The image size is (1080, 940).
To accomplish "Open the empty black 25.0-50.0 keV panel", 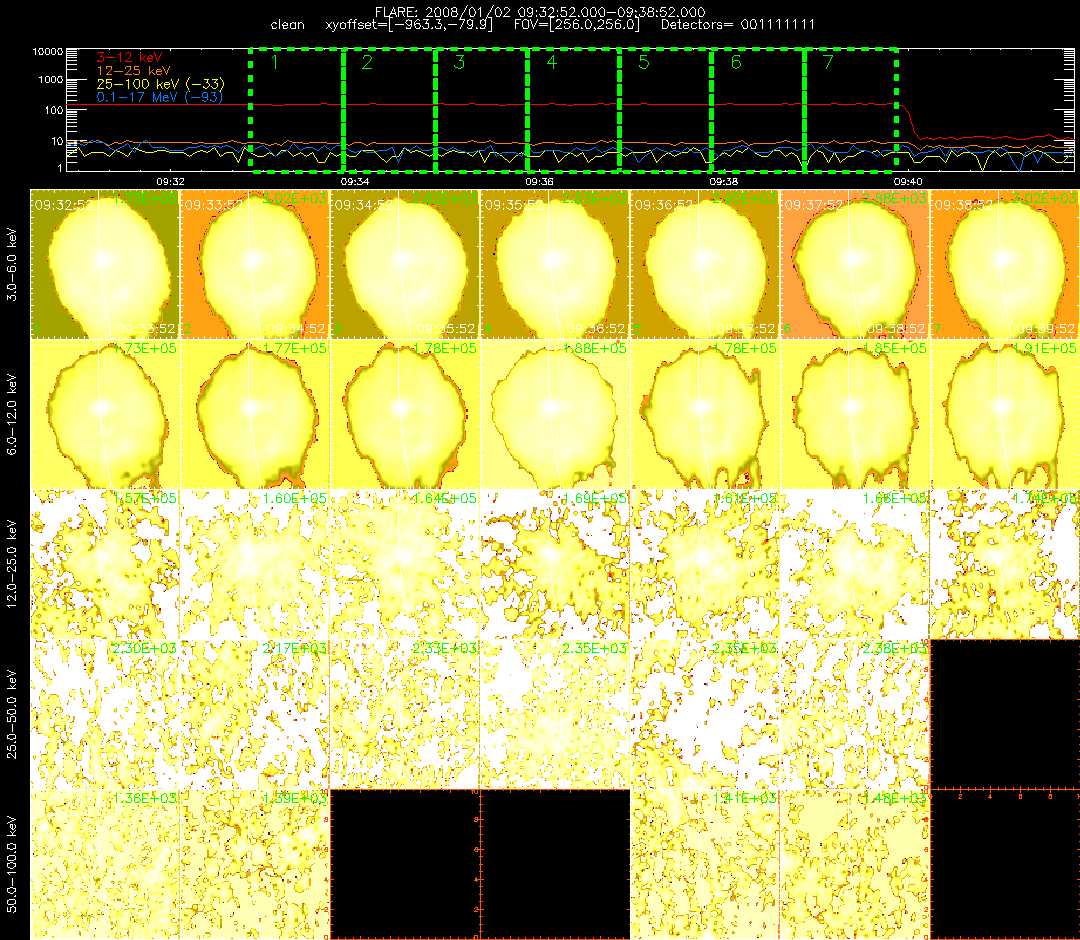I will click(1005, 714).
